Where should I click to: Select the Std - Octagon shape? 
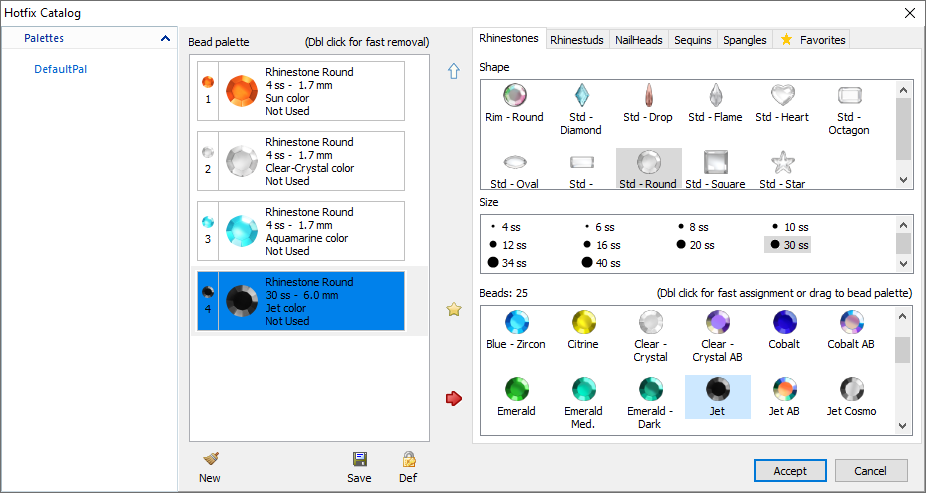pyautogui.click(x=849, y=109)
